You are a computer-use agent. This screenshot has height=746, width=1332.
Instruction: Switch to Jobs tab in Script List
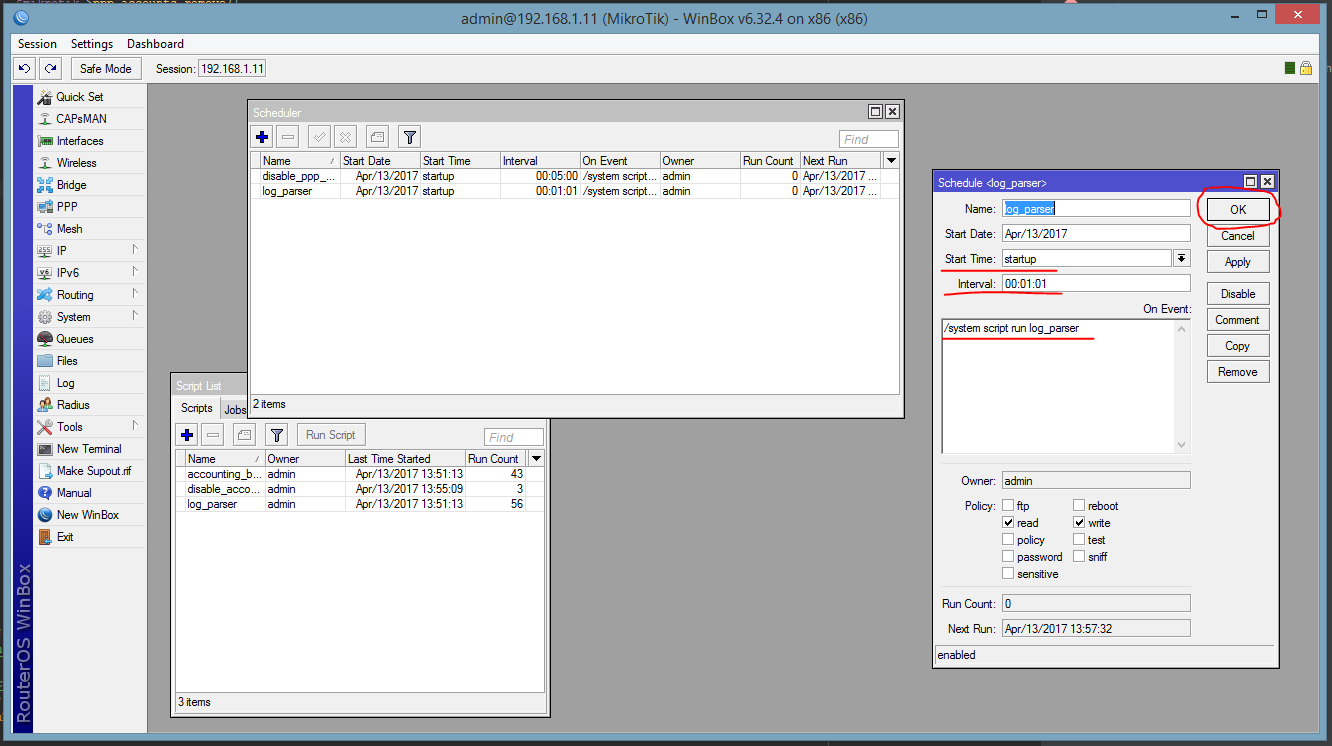click(x=234, y=409)
